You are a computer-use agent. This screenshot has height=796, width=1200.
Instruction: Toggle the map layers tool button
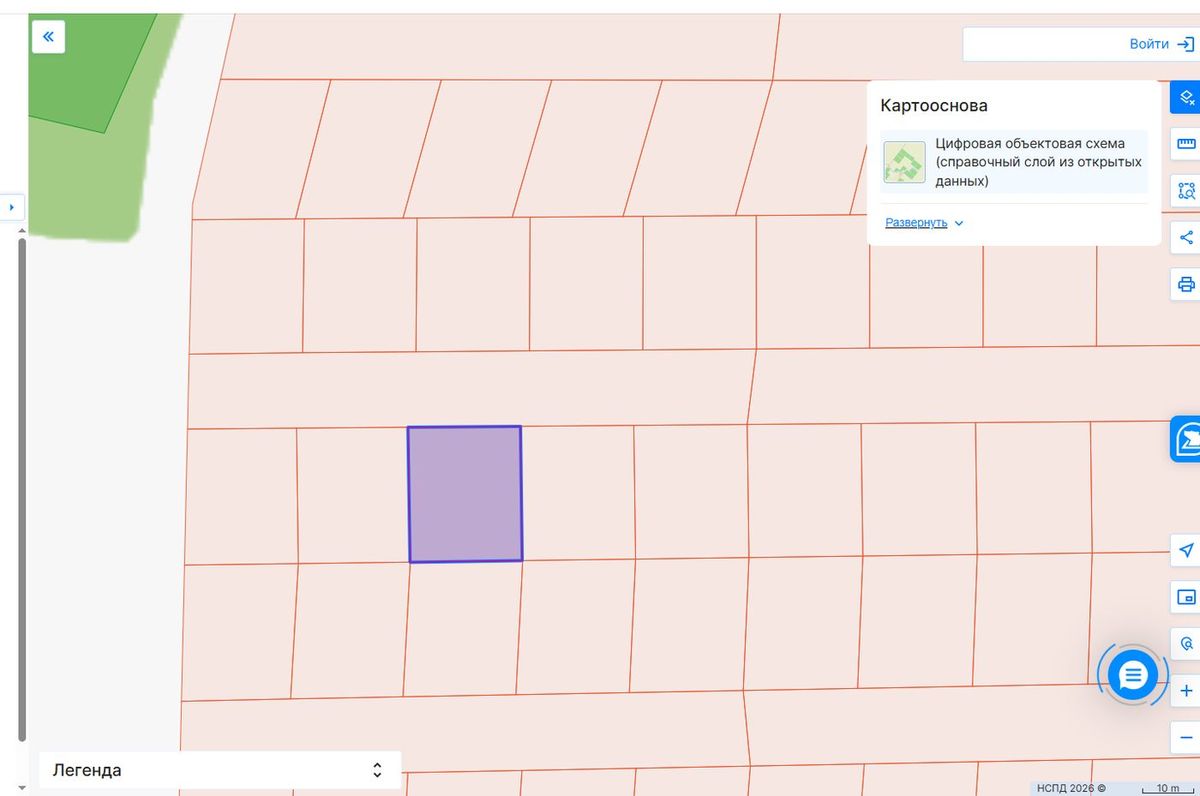click(x=1186, y=97)
